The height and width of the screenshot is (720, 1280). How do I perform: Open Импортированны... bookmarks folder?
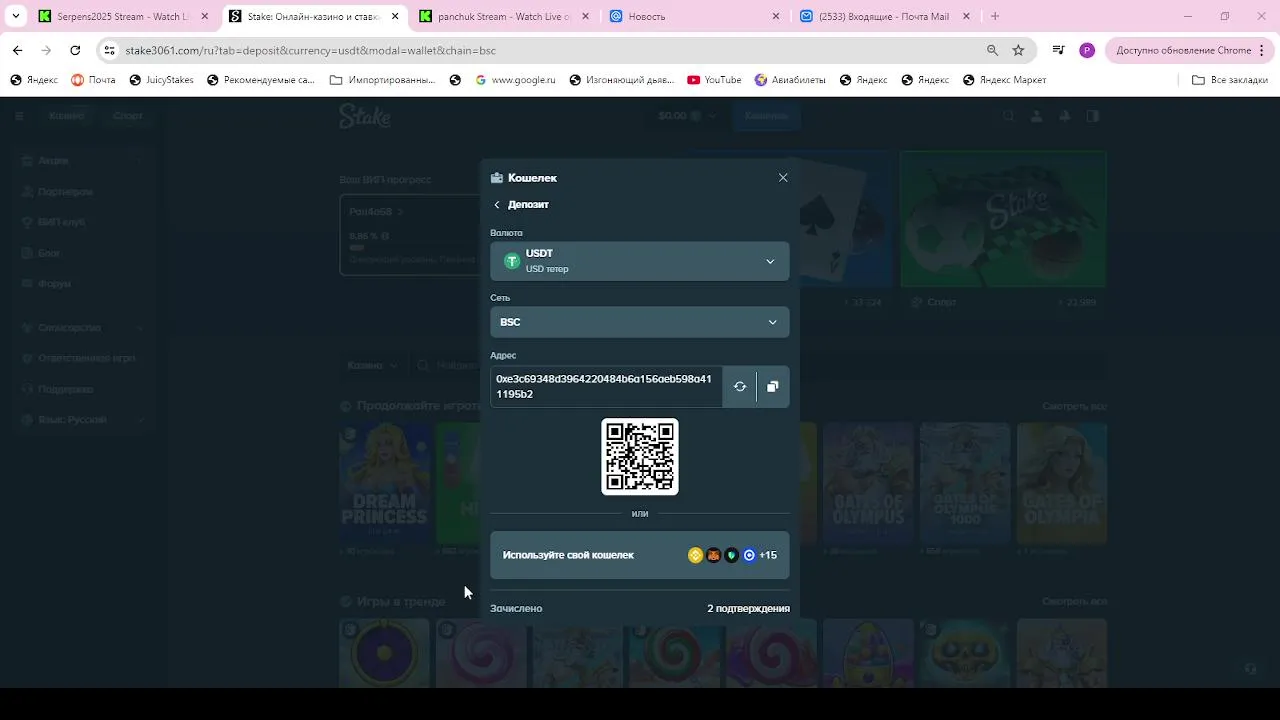[382, 80]
